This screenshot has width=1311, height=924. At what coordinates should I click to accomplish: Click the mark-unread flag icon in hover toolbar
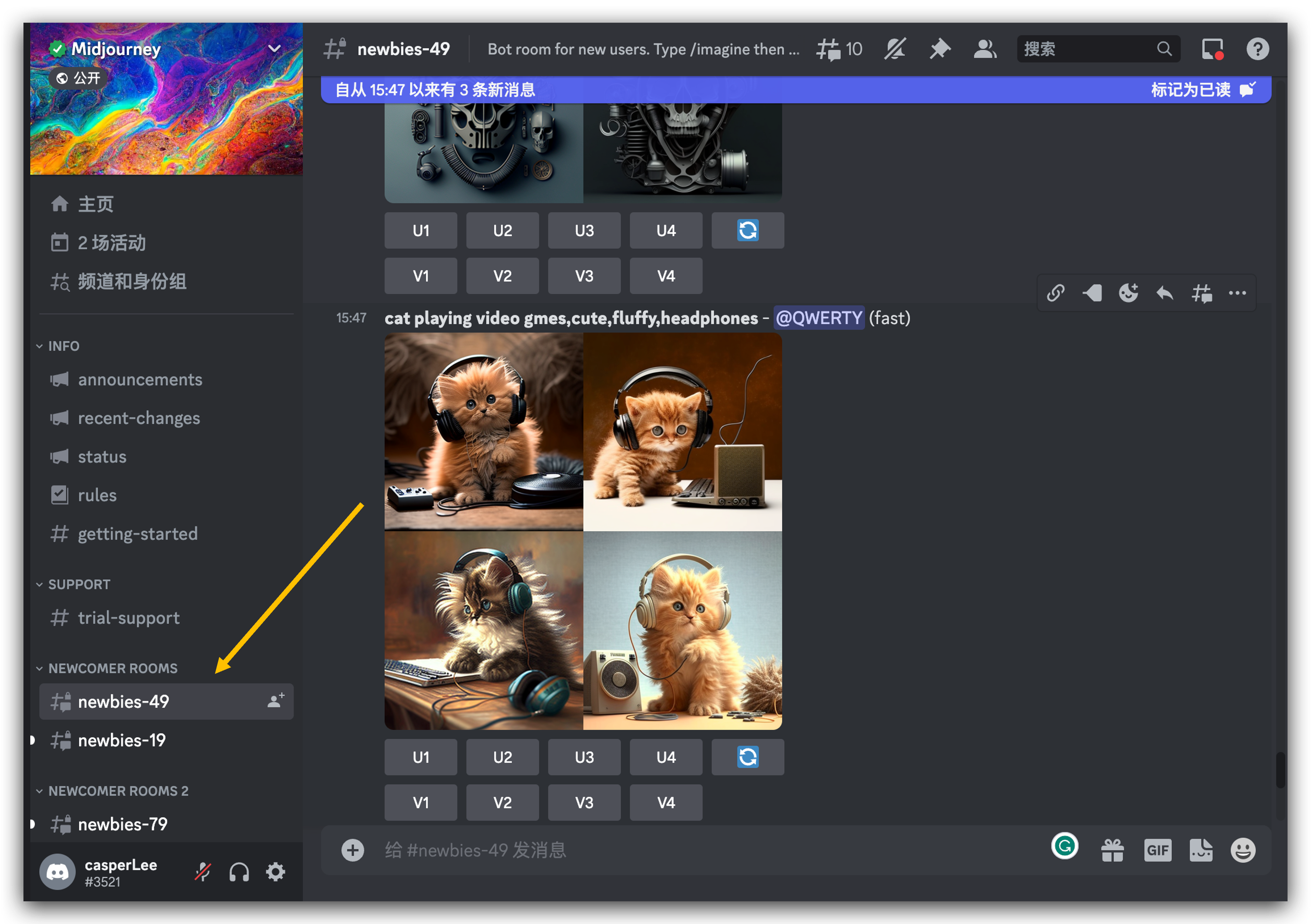1092,293
